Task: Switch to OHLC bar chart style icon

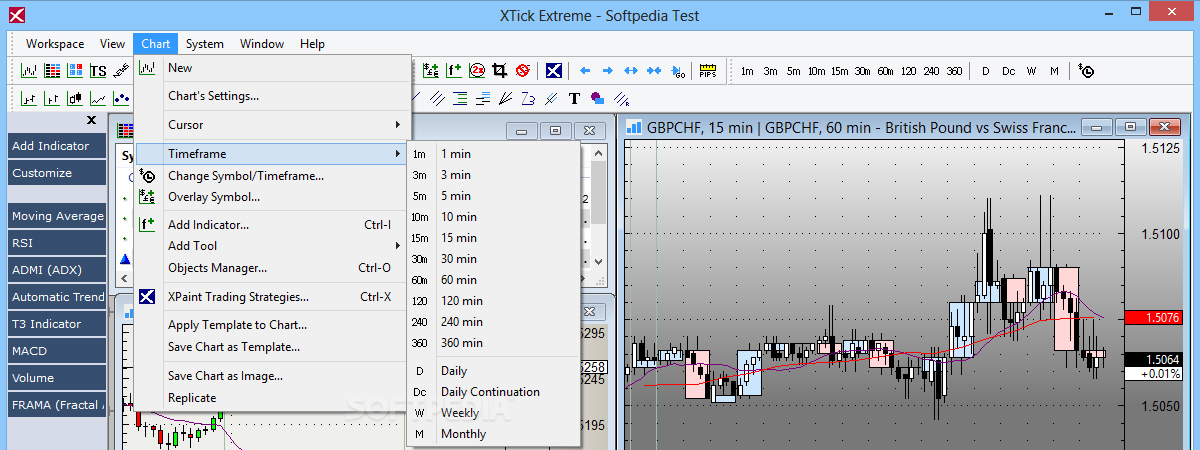Action: [x=29, y=98]
